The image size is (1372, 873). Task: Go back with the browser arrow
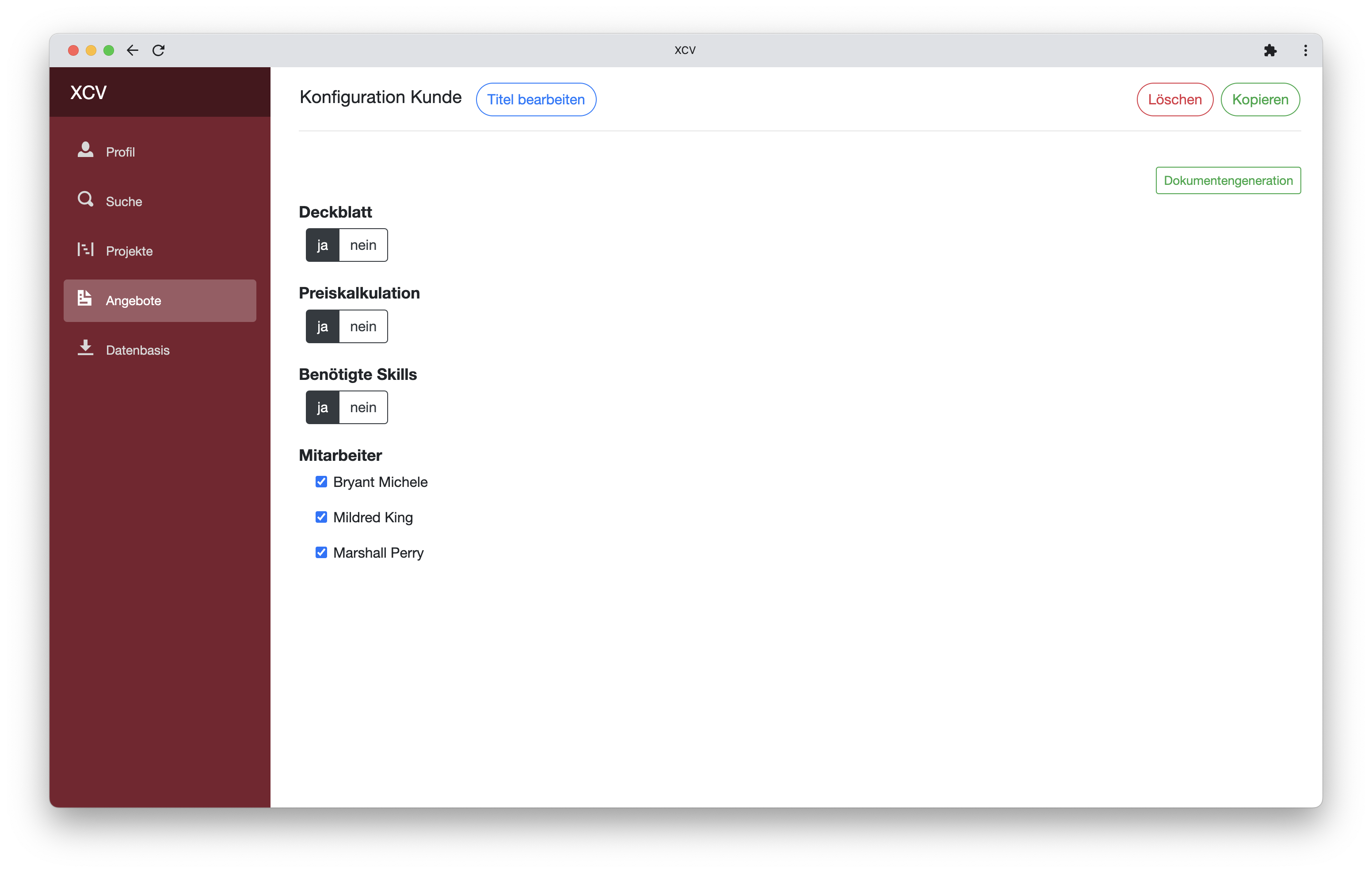pyautogui.click(x=132, y=50)
